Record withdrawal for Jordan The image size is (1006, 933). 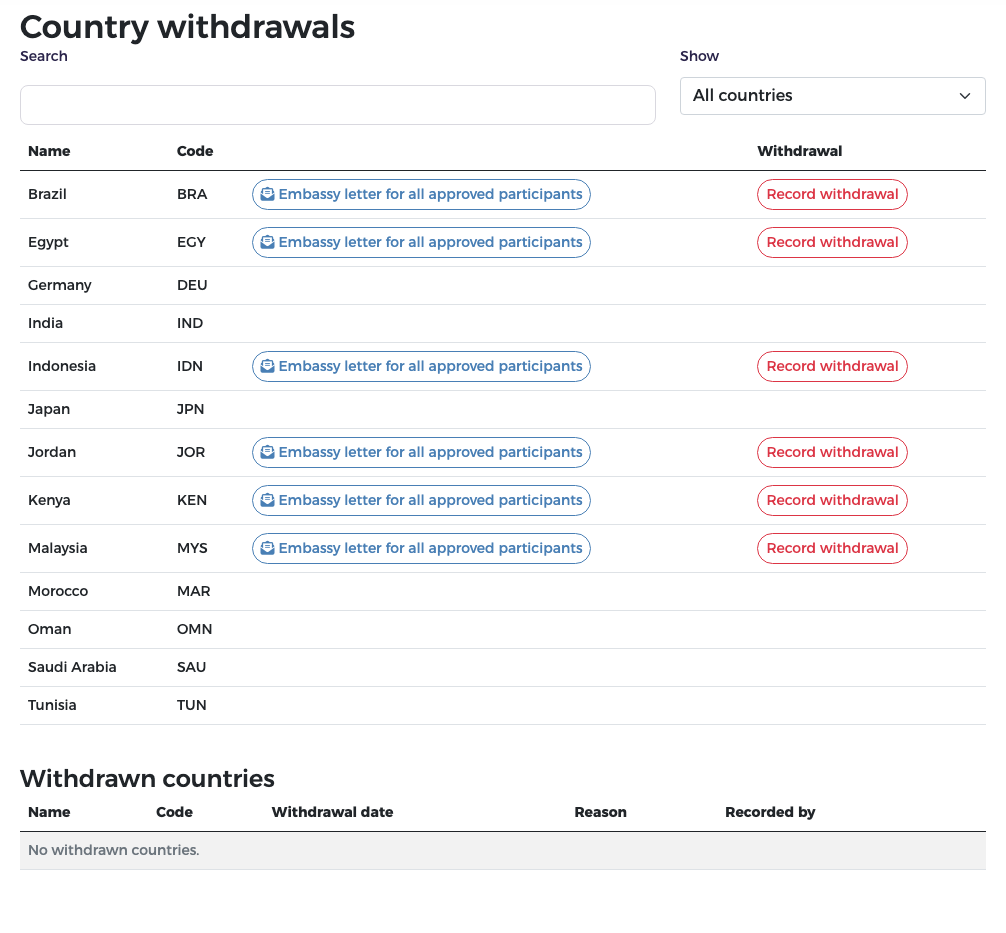832,452
